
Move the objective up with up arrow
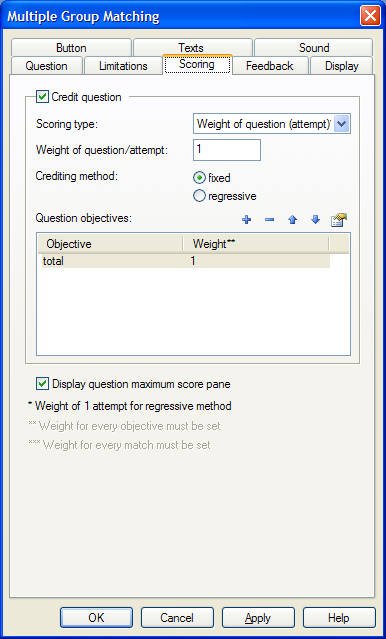(x=292, y=220)
